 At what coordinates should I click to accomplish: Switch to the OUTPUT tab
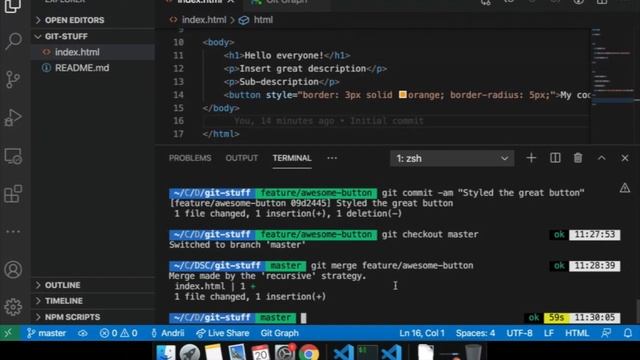click(x=242, y=158)
